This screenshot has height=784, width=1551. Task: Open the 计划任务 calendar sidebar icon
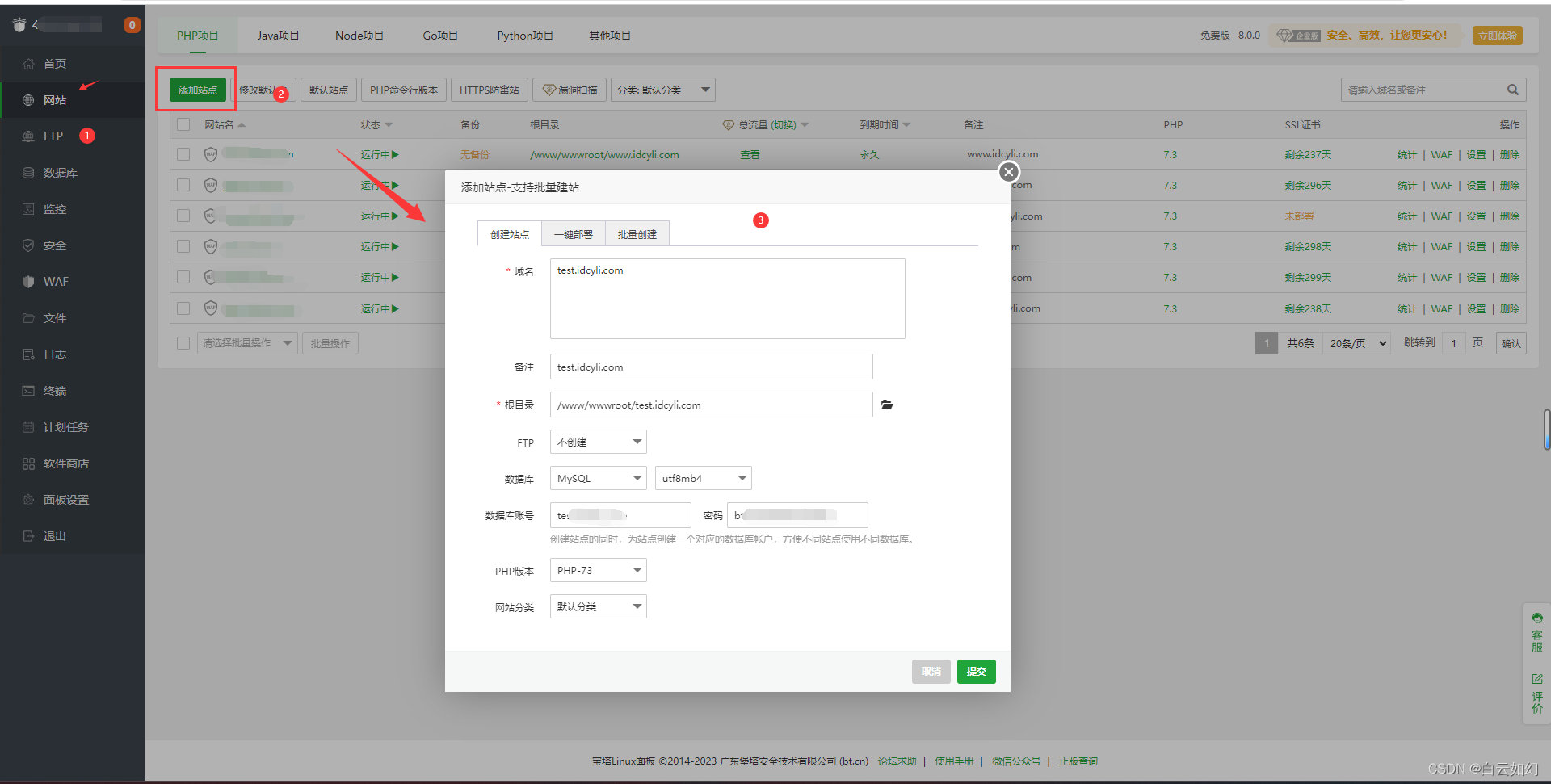(x=28, y=427)
